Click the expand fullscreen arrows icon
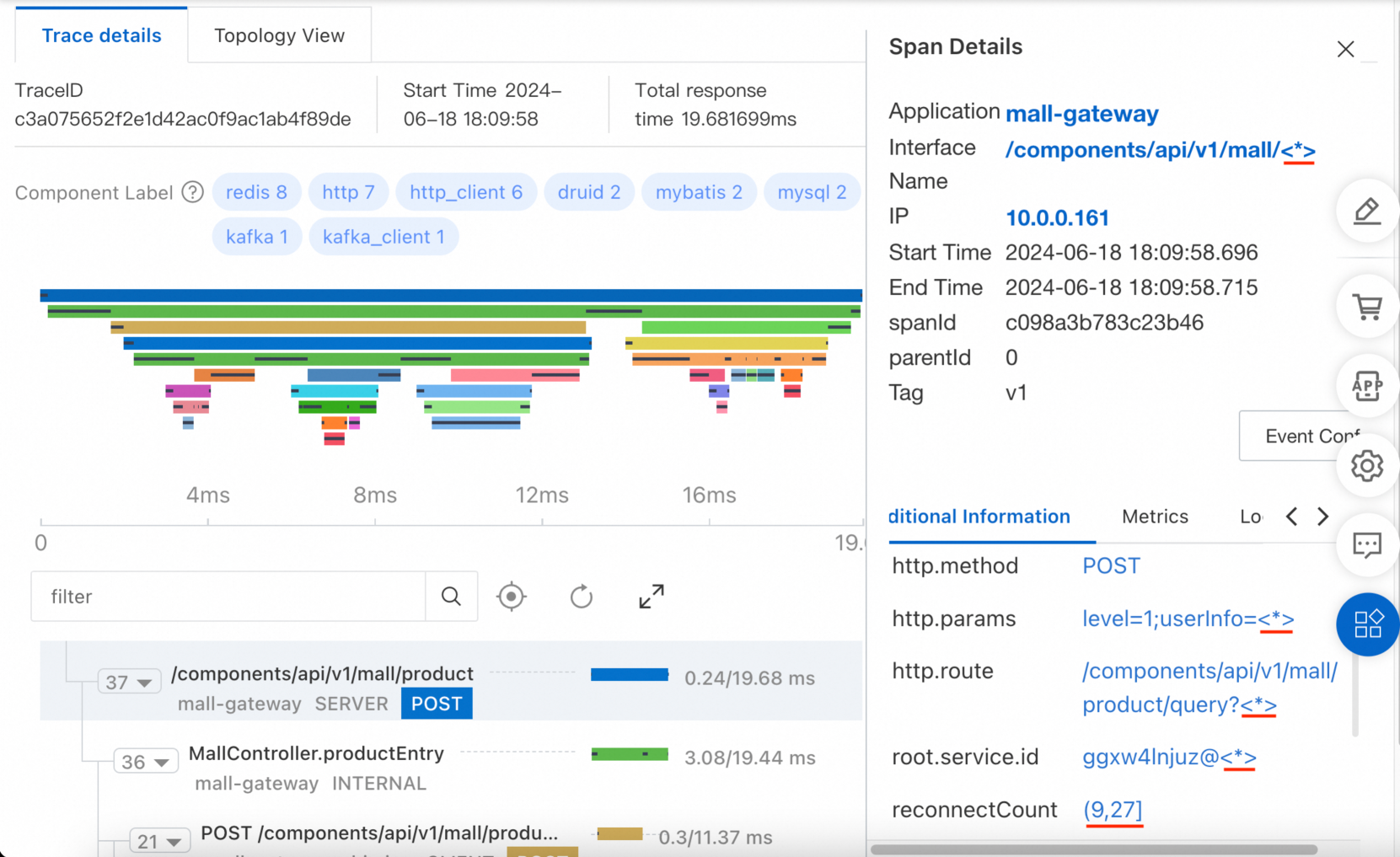This screenshot has height=857, width=1400. [652, 597]
